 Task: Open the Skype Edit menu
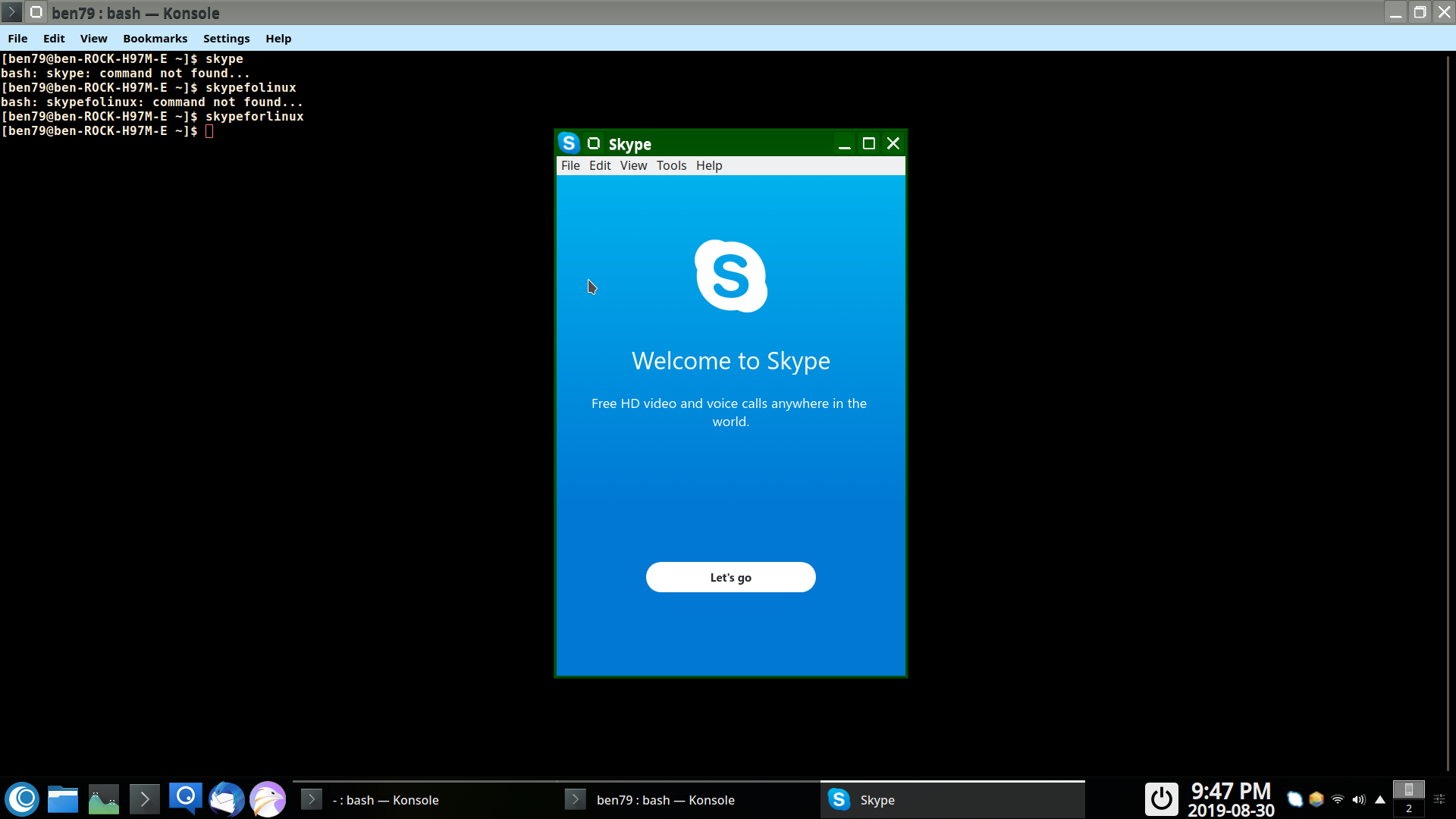click(600, 165)
